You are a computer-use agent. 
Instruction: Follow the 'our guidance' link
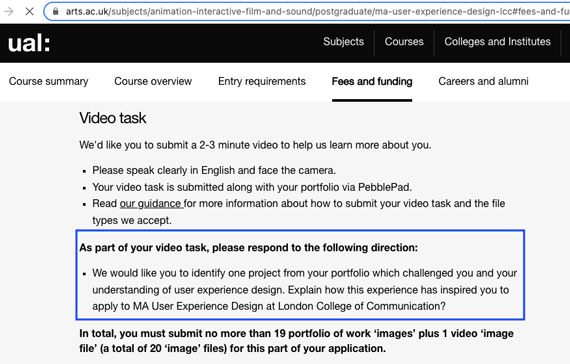pyautogui.click(x=150, y=204)
